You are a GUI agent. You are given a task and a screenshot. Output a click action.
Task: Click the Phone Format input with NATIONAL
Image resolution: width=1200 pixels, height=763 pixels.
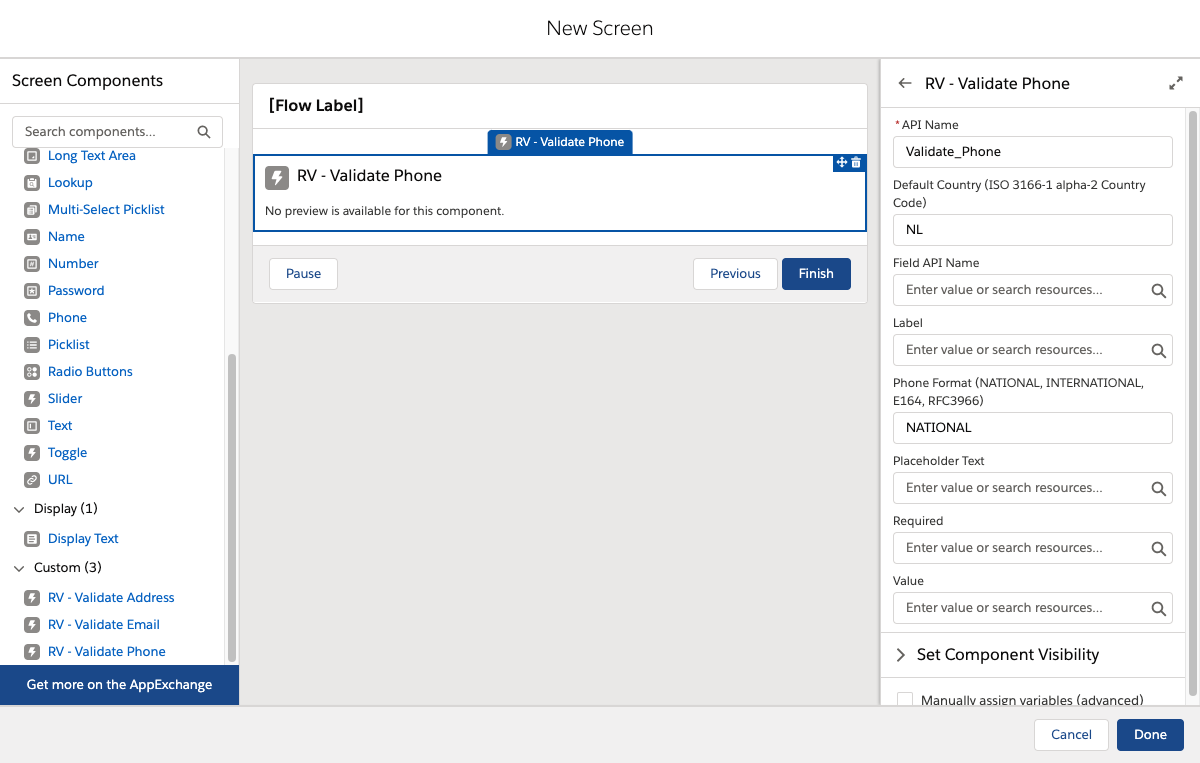1032,428
